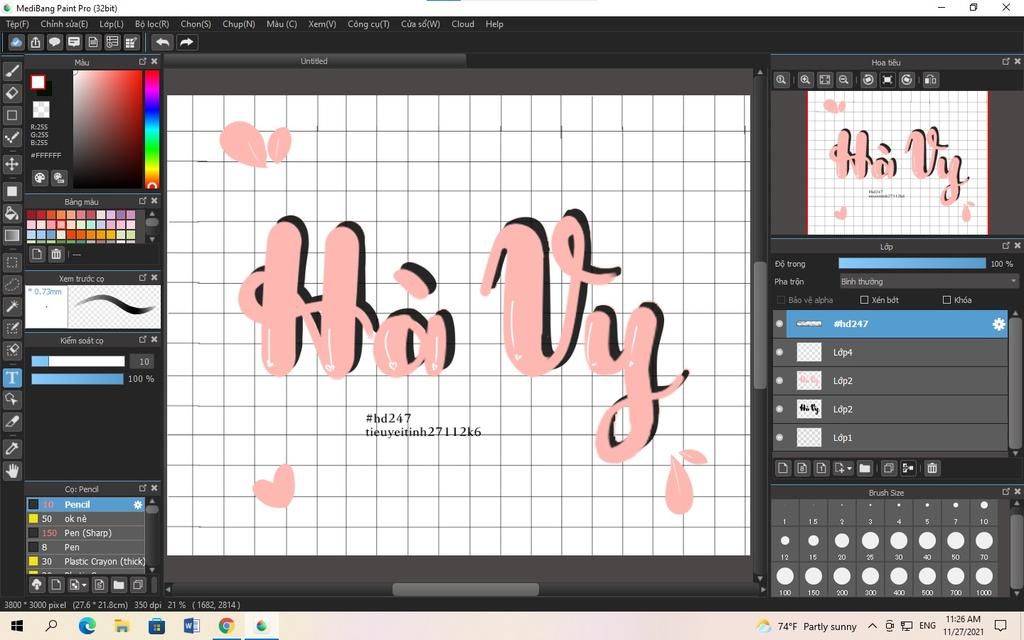Select the Lớp4 layer row

pyautogui.click(x=890, y=352)
